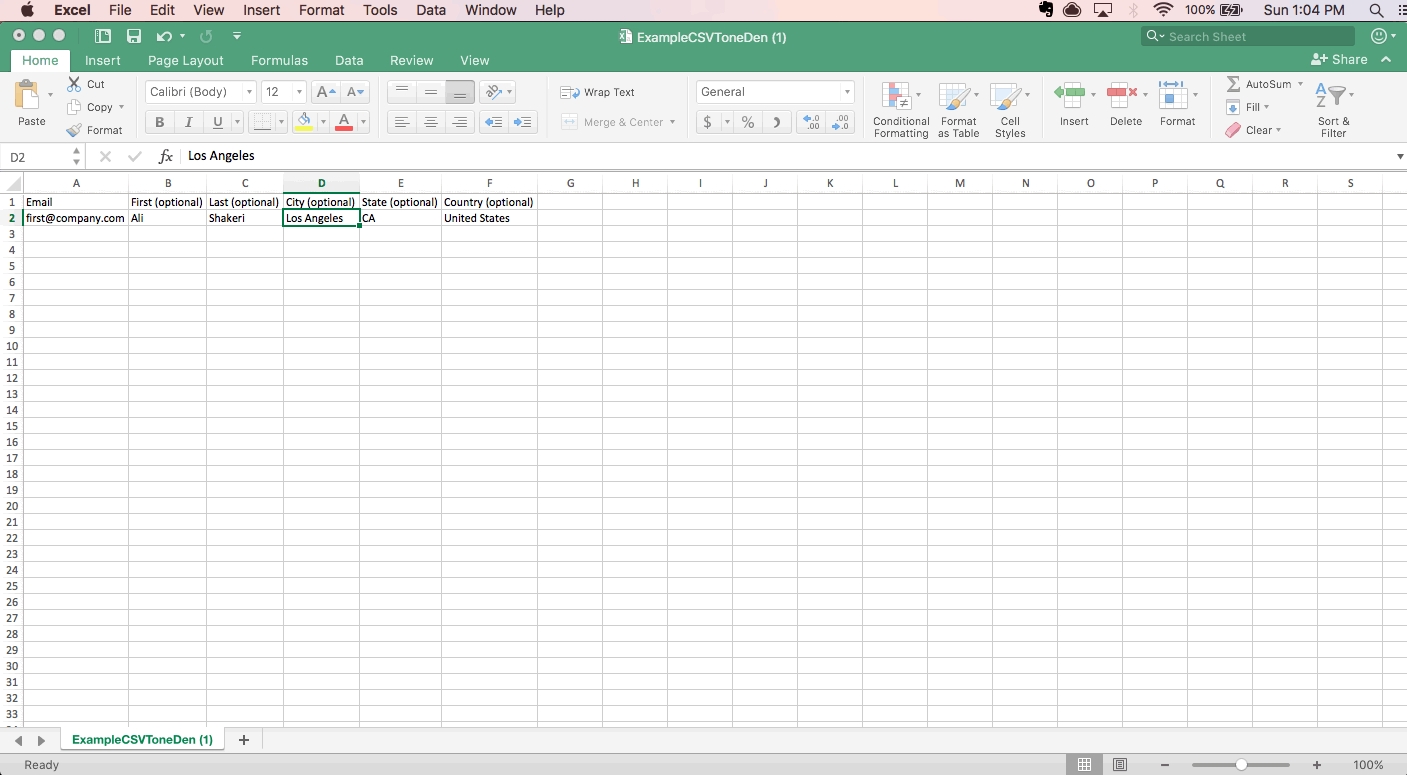Click the Conditional Formatting icon
Viewport: 1407px width, 775px height.
[896, 97]
